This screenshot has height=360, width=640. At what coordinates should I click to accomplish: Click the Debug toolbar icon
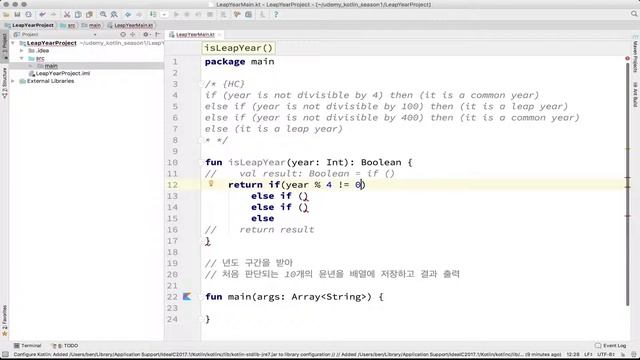pyautogui.click(x=187, y=15)
